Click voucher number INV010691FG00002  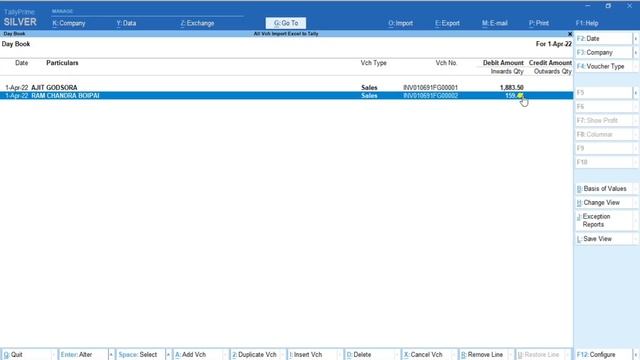[430, 96]
